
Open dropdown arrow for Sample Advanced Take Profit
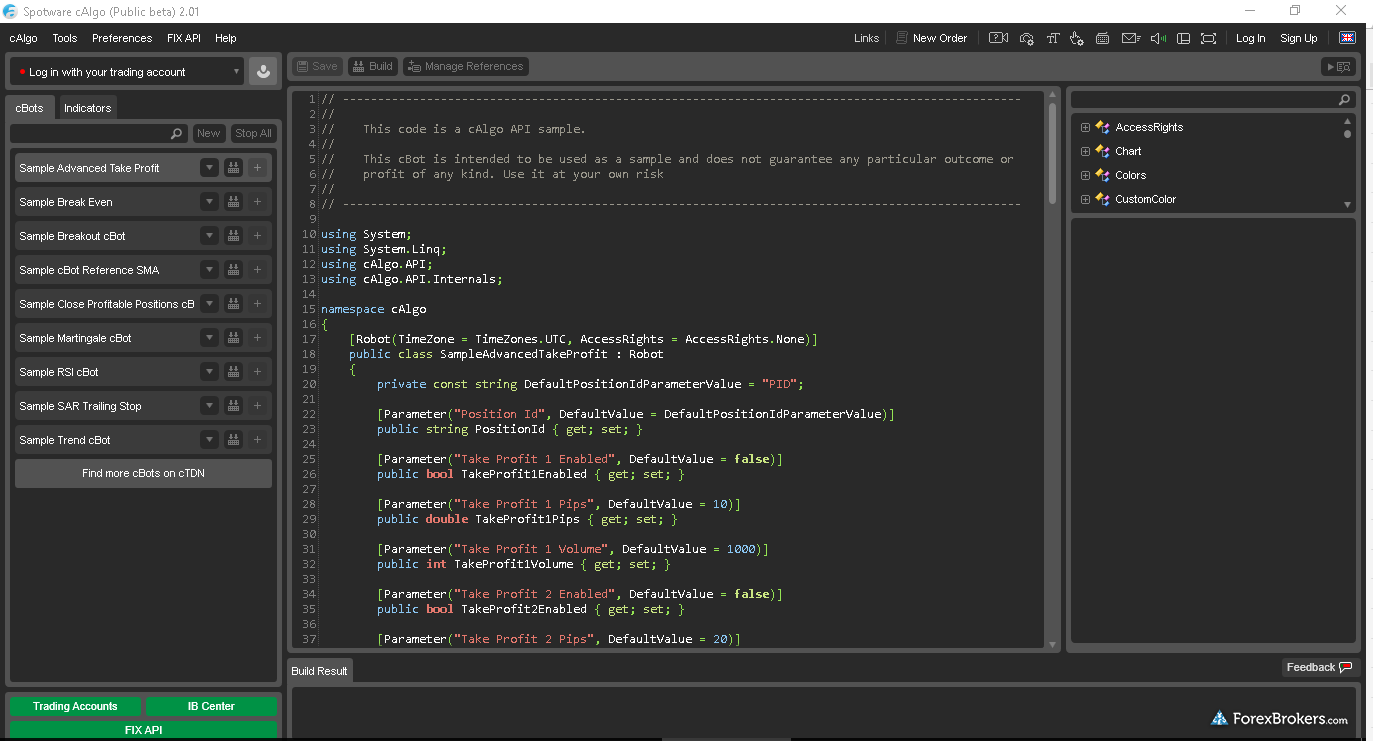pyautogui.click(x=209, y=168)
